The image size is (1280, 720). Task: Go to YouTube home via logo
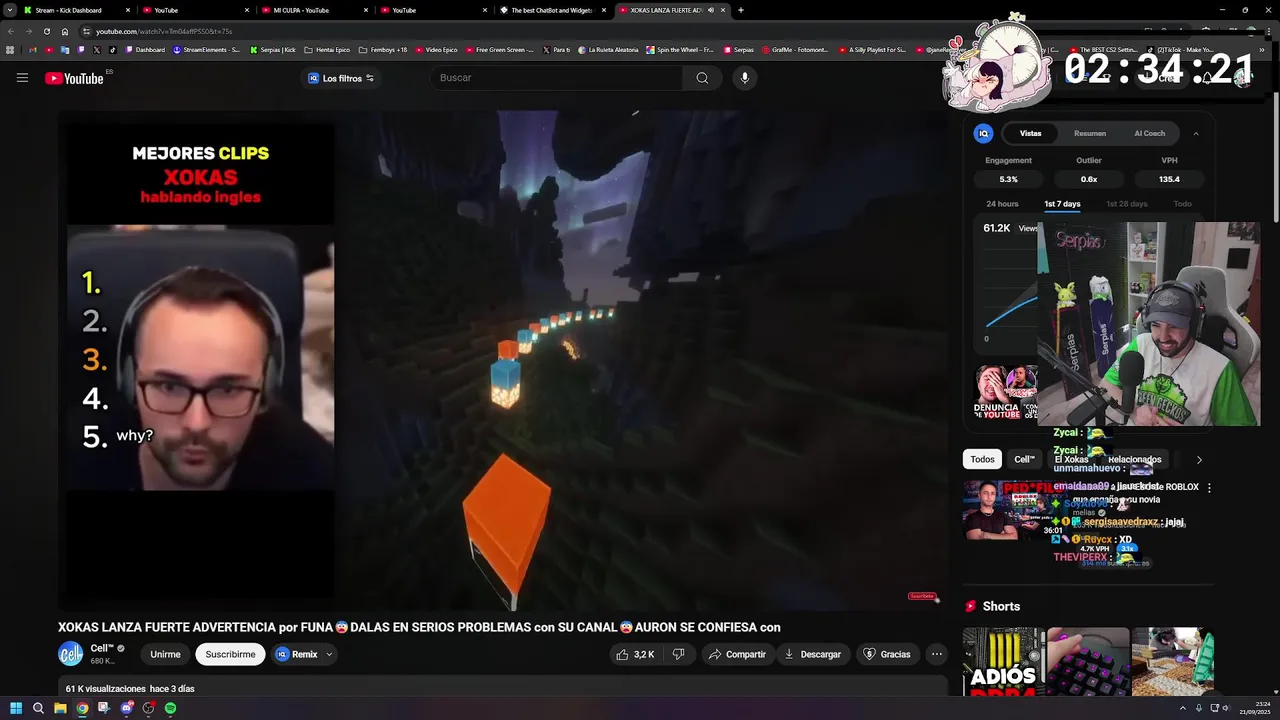pos(74,78)
